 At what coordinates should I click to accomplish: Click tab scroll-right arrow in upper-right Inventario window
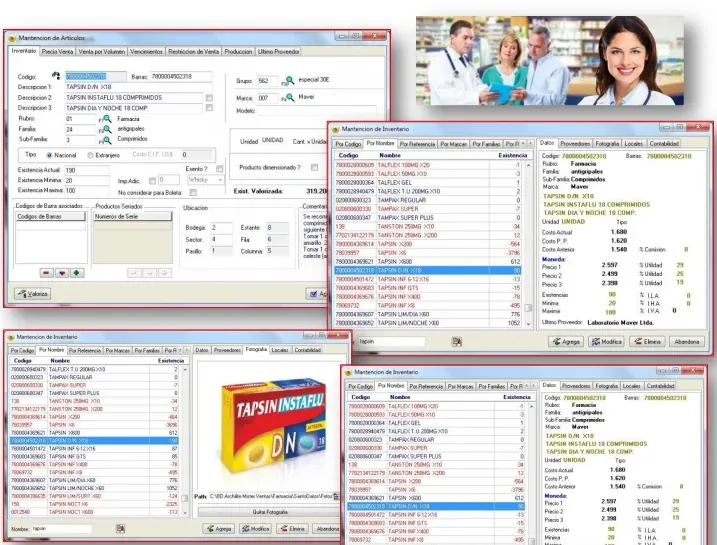pyautogui.click(x=530, y=144)
